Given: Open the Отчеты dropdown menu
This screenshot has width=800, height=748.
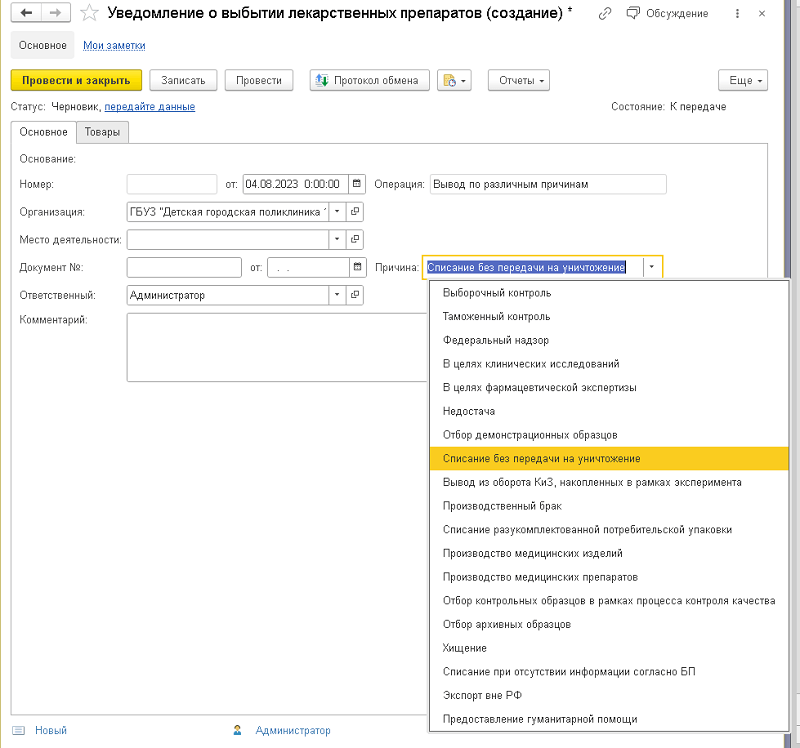Looking at the screenshot, I should (x=518, y=81).
